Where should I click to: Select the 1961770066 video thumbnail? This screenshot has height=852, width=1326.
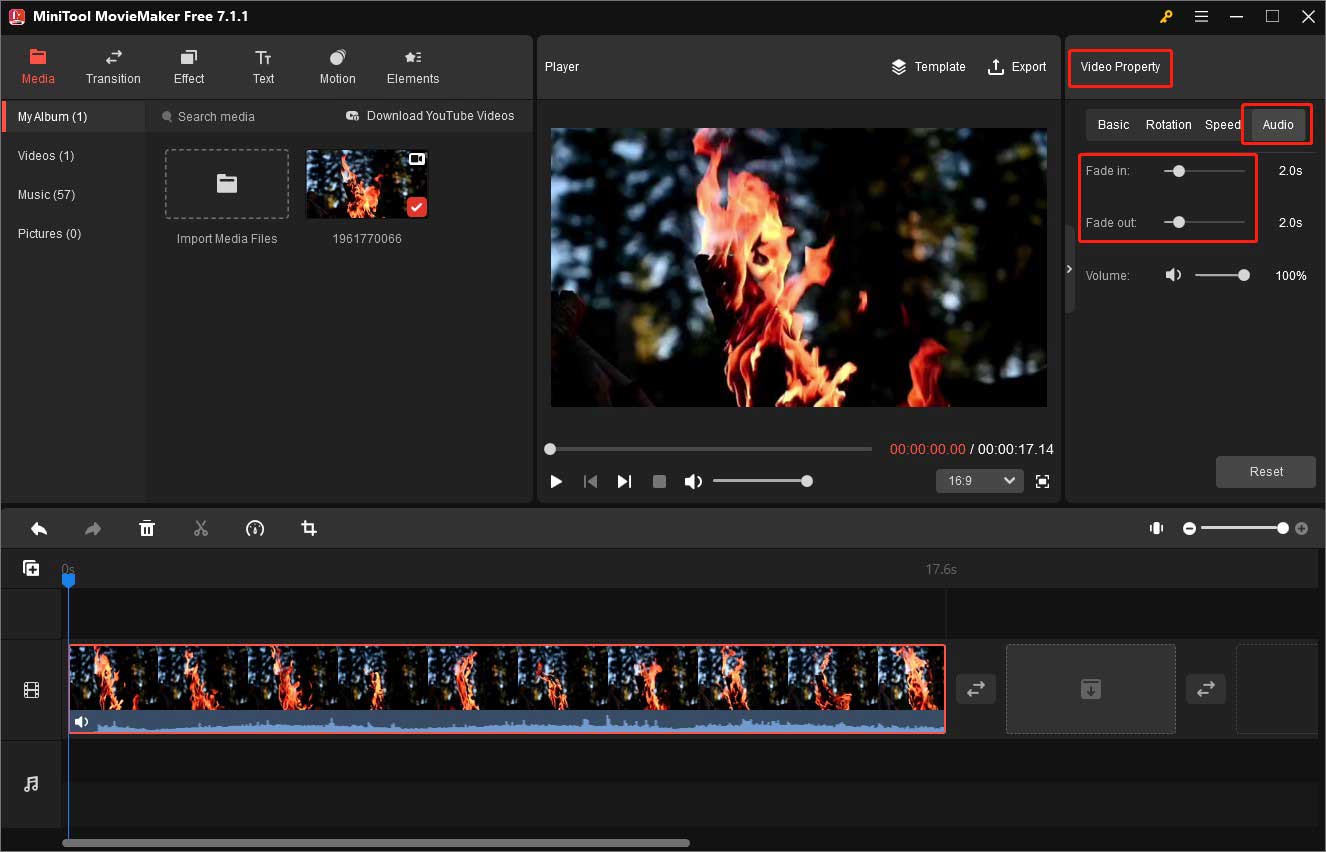click(x=367, y=184)
